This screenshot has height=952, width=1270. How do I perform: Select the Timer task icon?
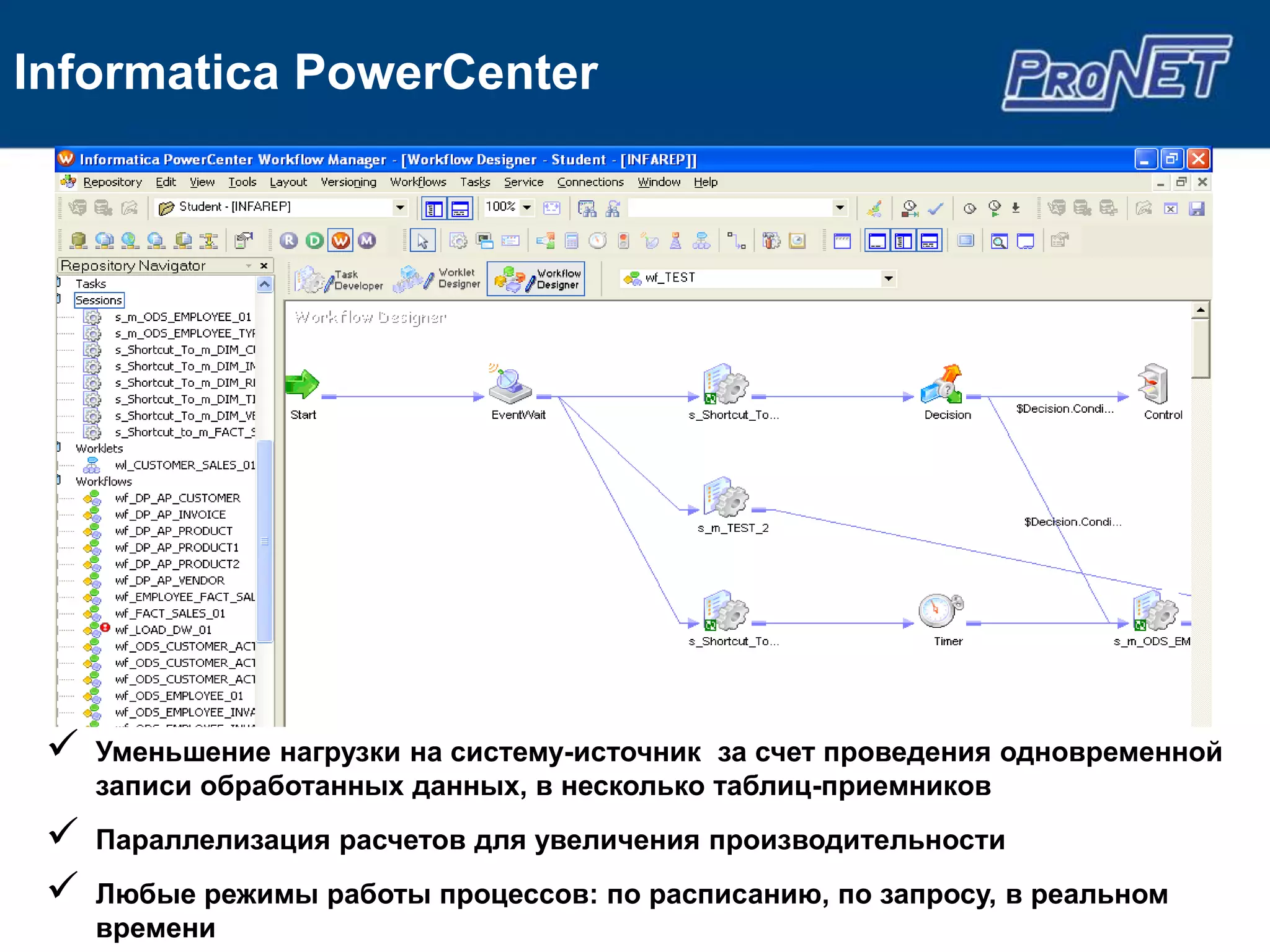coord(940,611)
